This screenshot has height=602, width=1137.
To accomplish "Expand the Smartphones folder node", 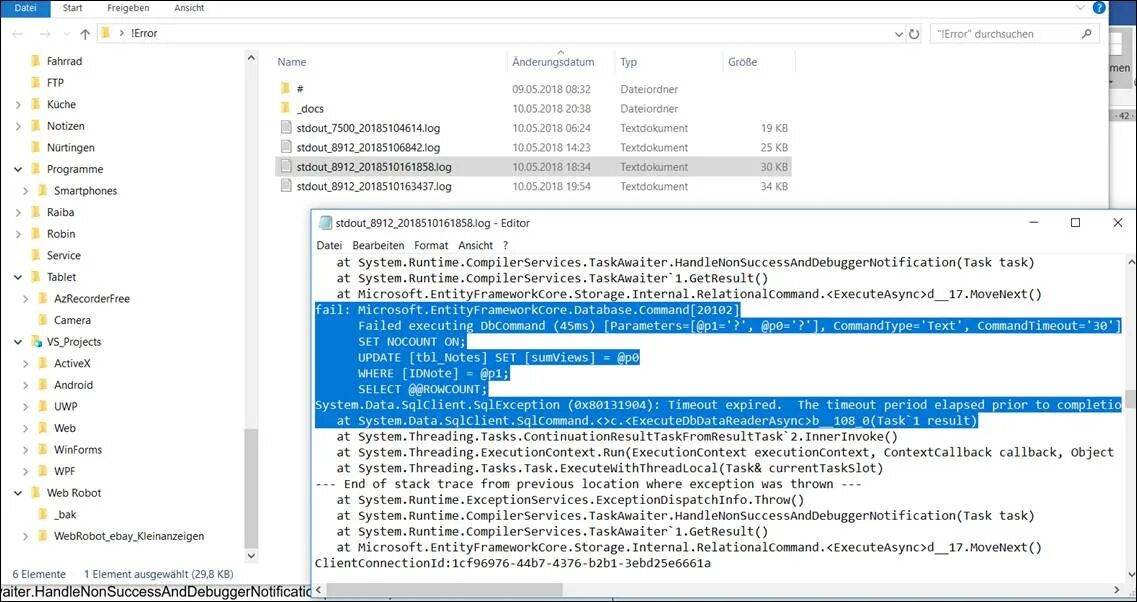I will pyautogui.click(x=25, y=191).
